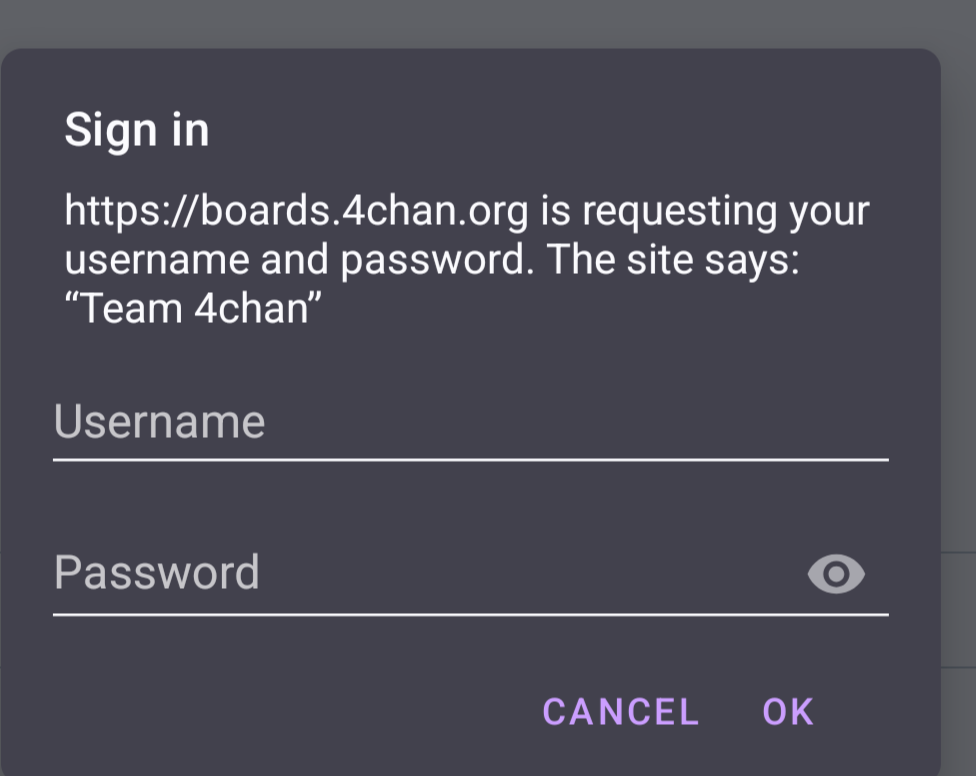Click the dimmed area right of dialog

(x=958, y=400)
